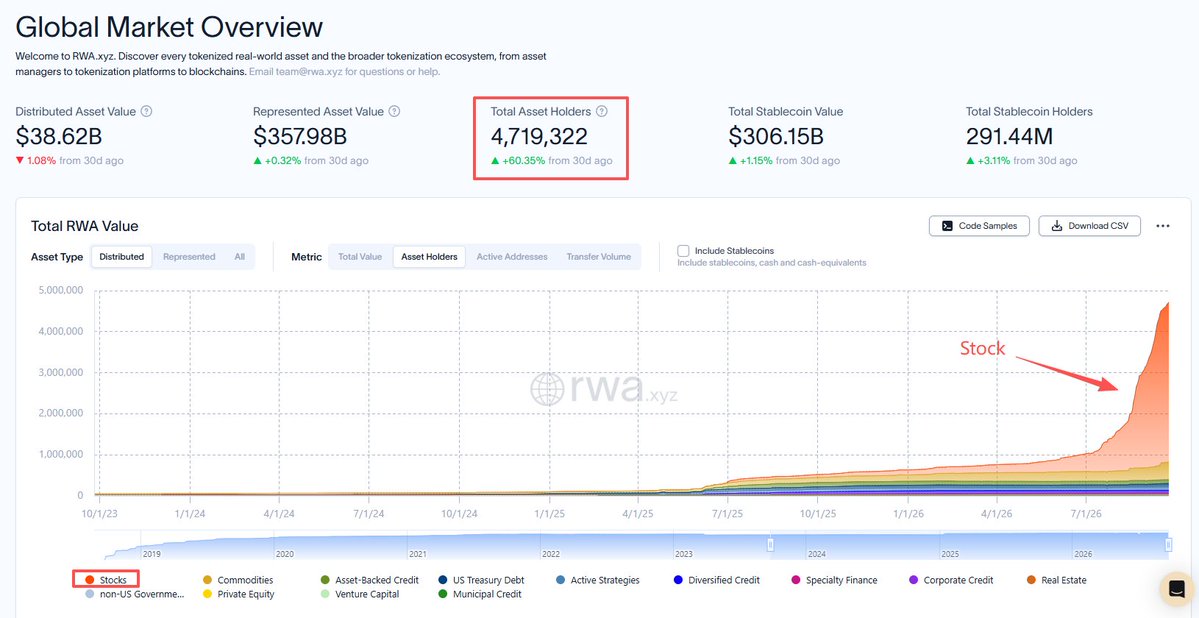Click the $306.15B Total Stablecoin Value figure
Viewport: 1199px width, 618px height.
(x=775, y=136)
